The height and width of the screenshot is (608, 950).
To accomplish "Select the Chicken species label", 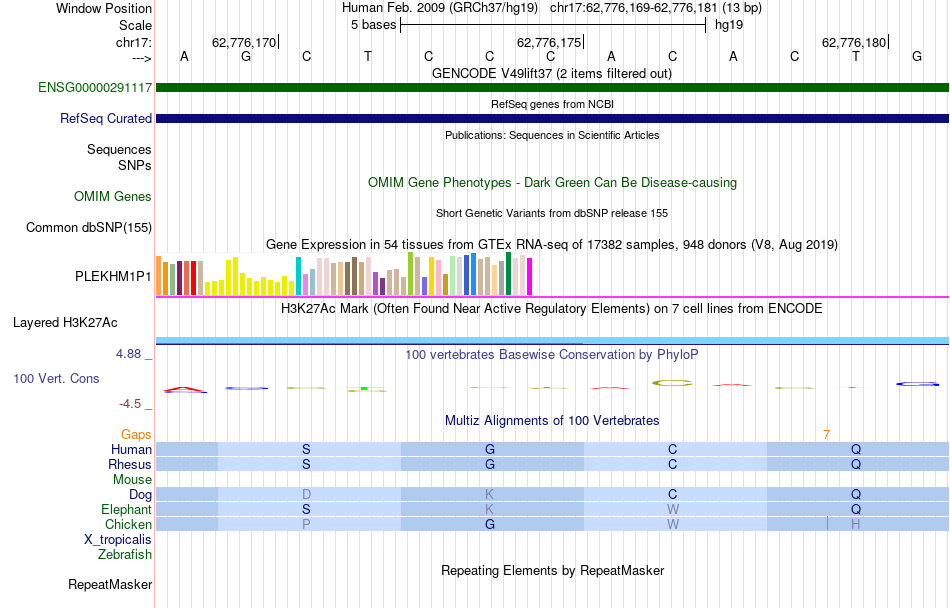I will click(128, 525).
